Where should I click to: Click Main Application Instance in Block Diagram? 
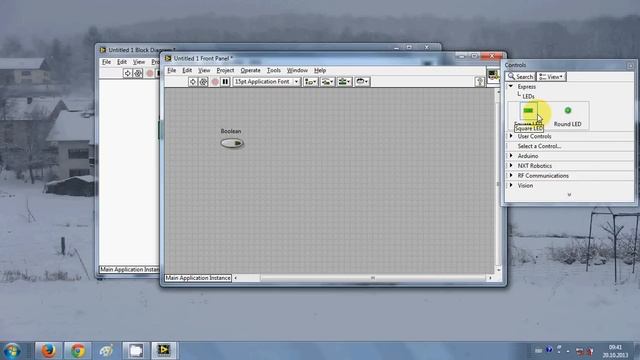coord(129,269)
